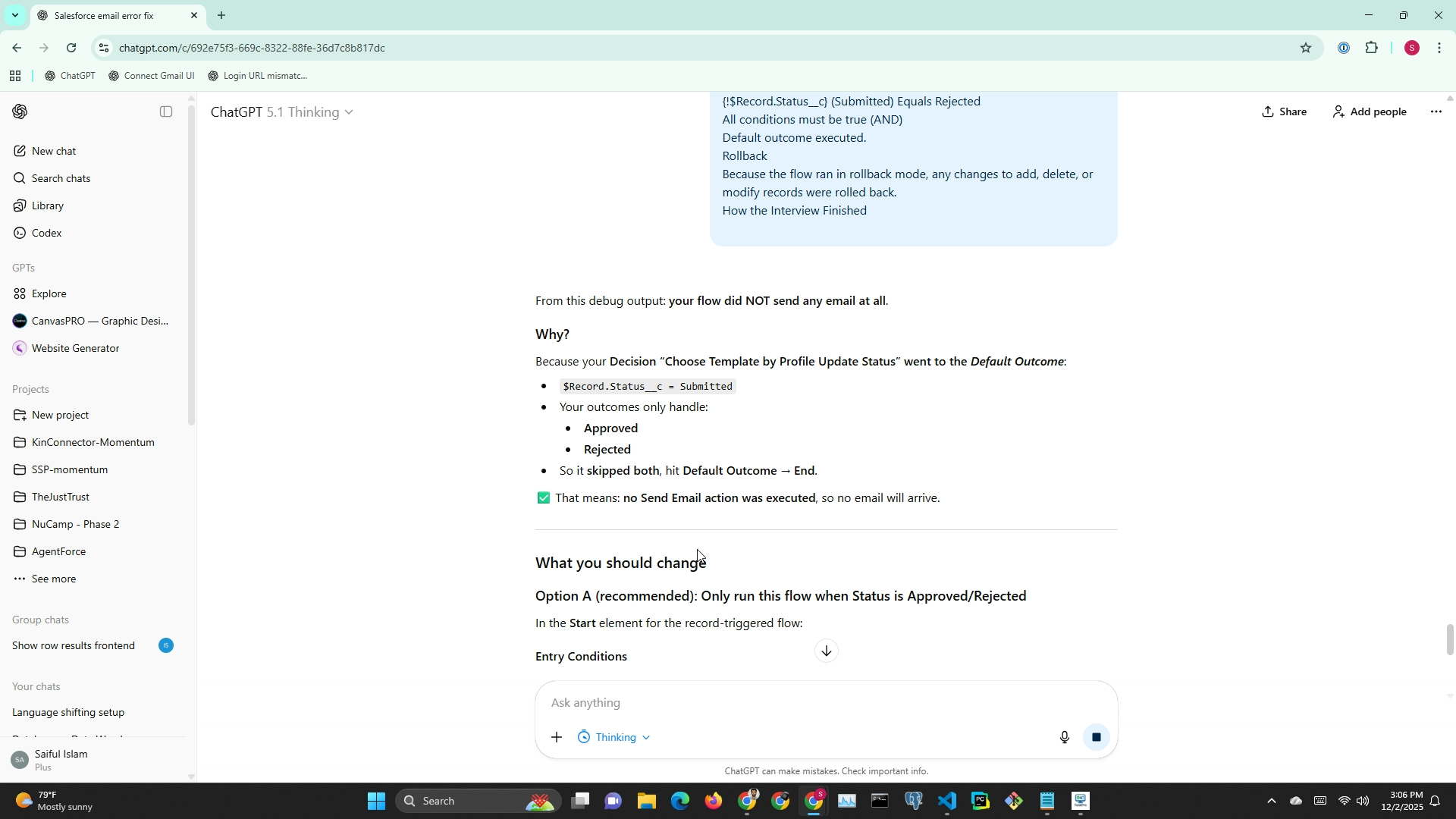
Task: Open the Library menu item
Action: (47, 206)
